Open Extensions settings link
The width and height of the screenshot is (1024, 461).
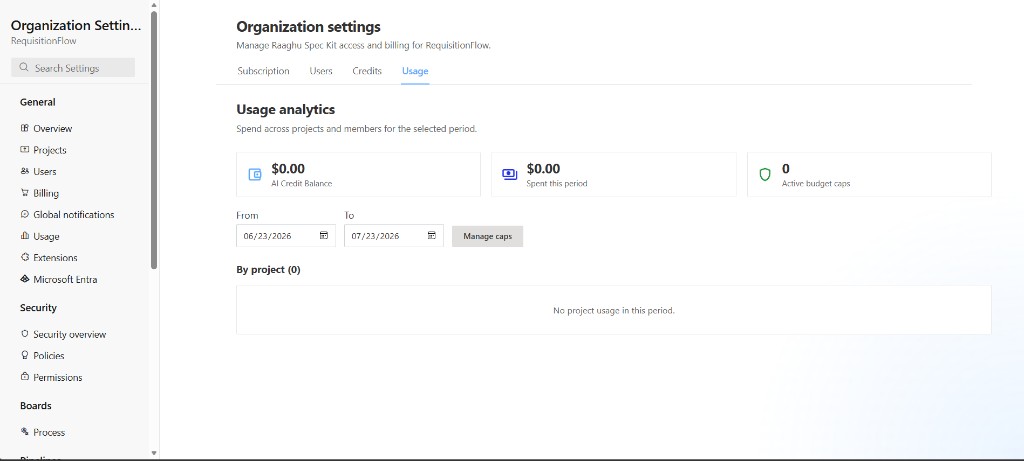(x=56, y=257)
